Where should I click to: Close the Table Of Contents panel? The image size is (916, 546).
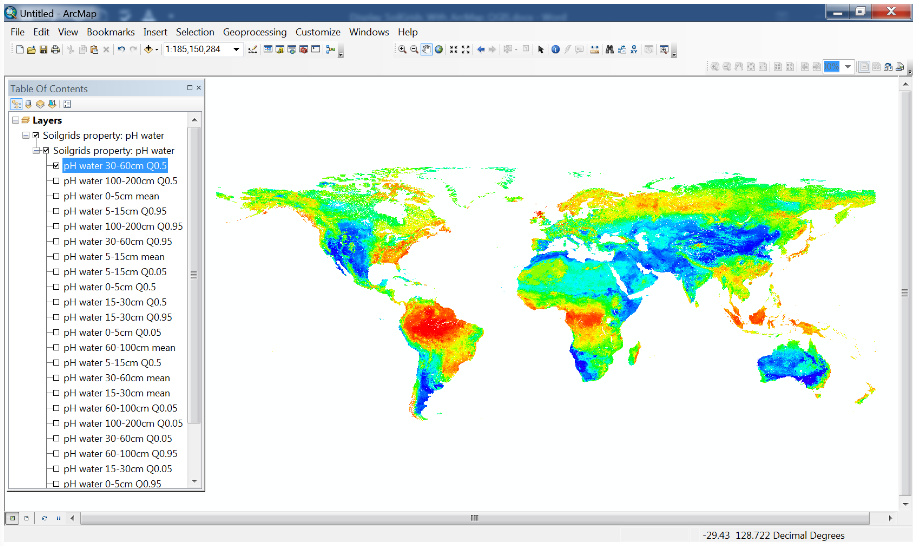tap(198, 88)
